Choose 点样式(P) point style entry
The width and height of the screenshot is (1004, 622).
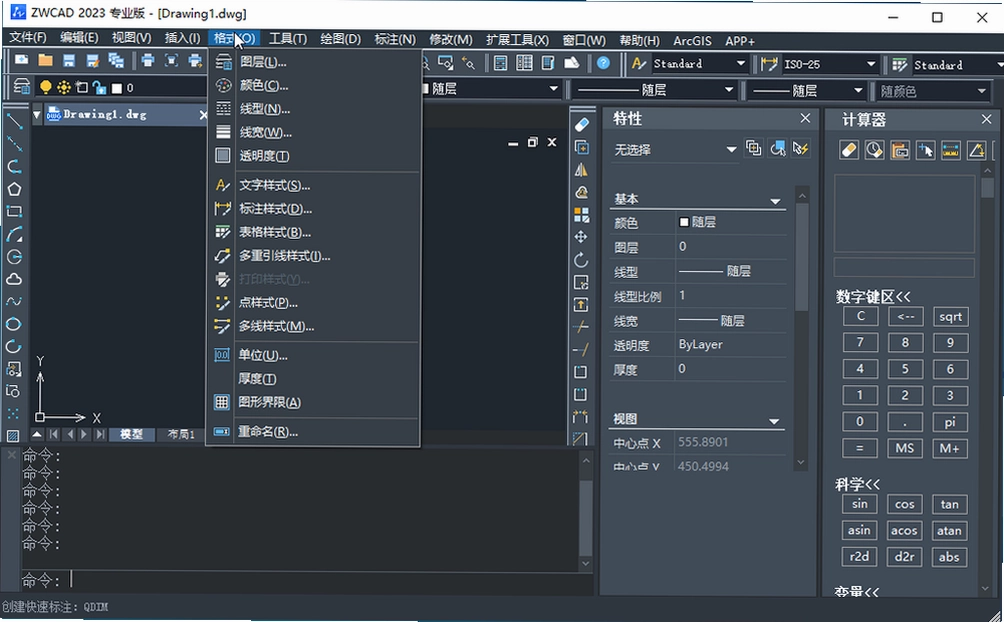click(x=314, y=303)
